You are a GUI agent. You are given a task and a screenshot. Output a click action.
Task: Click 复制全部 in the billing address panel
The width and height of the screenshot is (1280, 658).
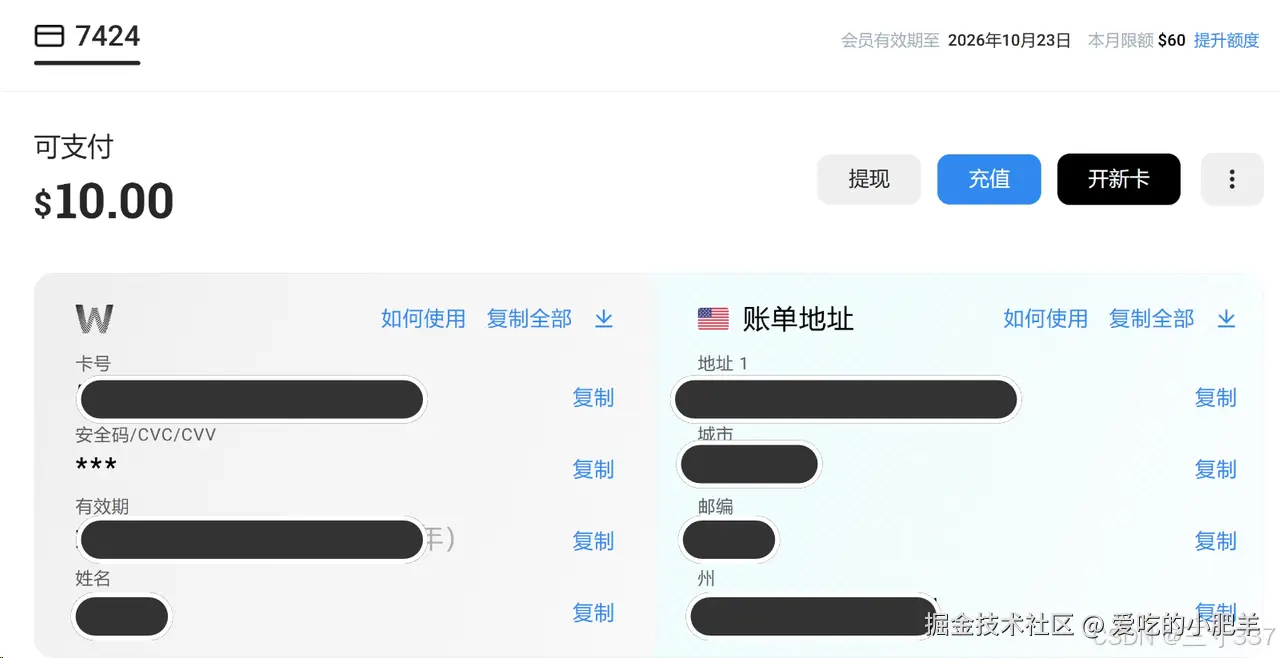(x=1151, y=318)
